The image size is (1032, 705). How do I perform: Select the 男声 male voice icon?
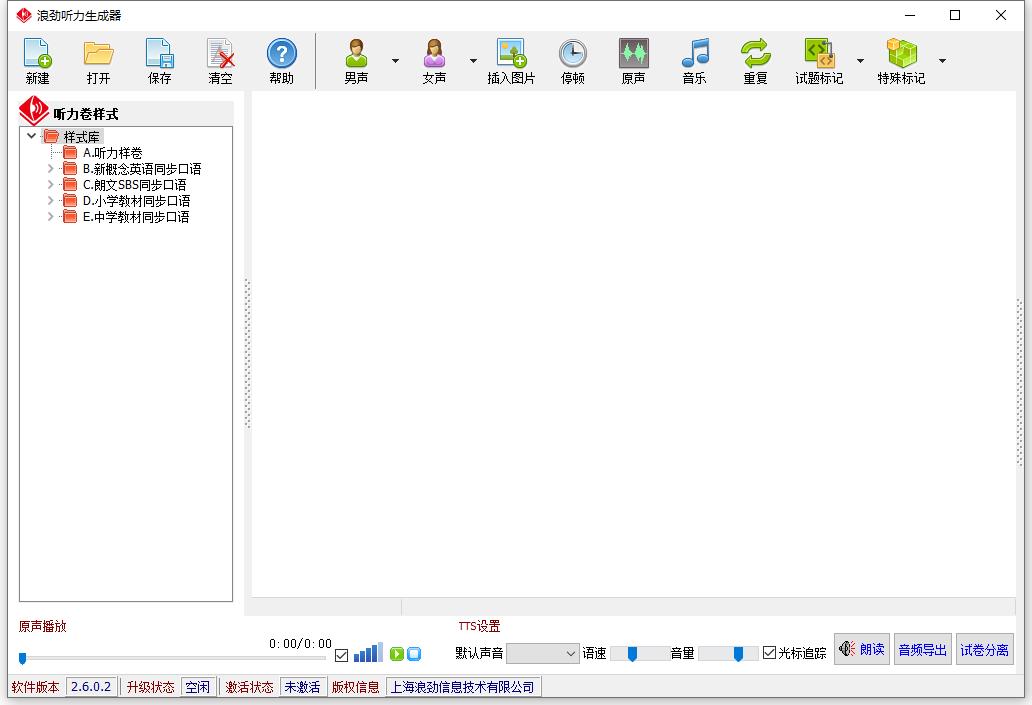[x=356, y=53]
